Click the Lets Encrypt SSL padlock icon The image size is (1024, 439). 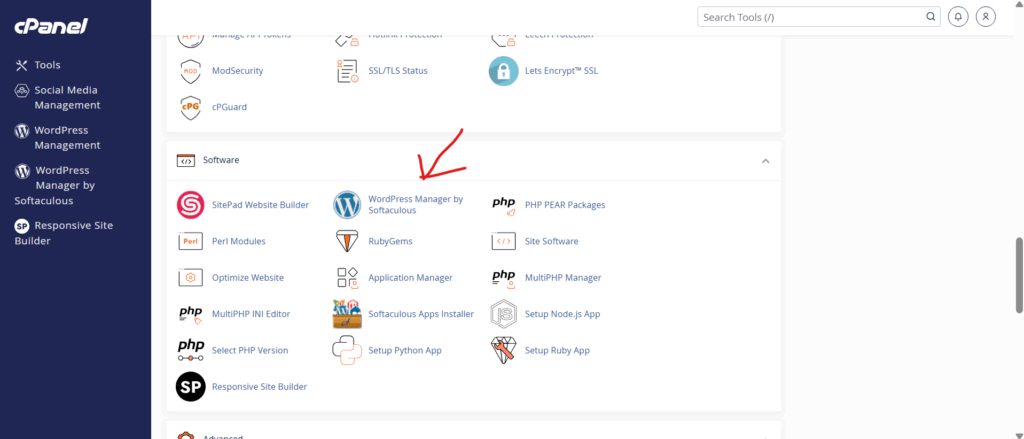click(503, 71)
